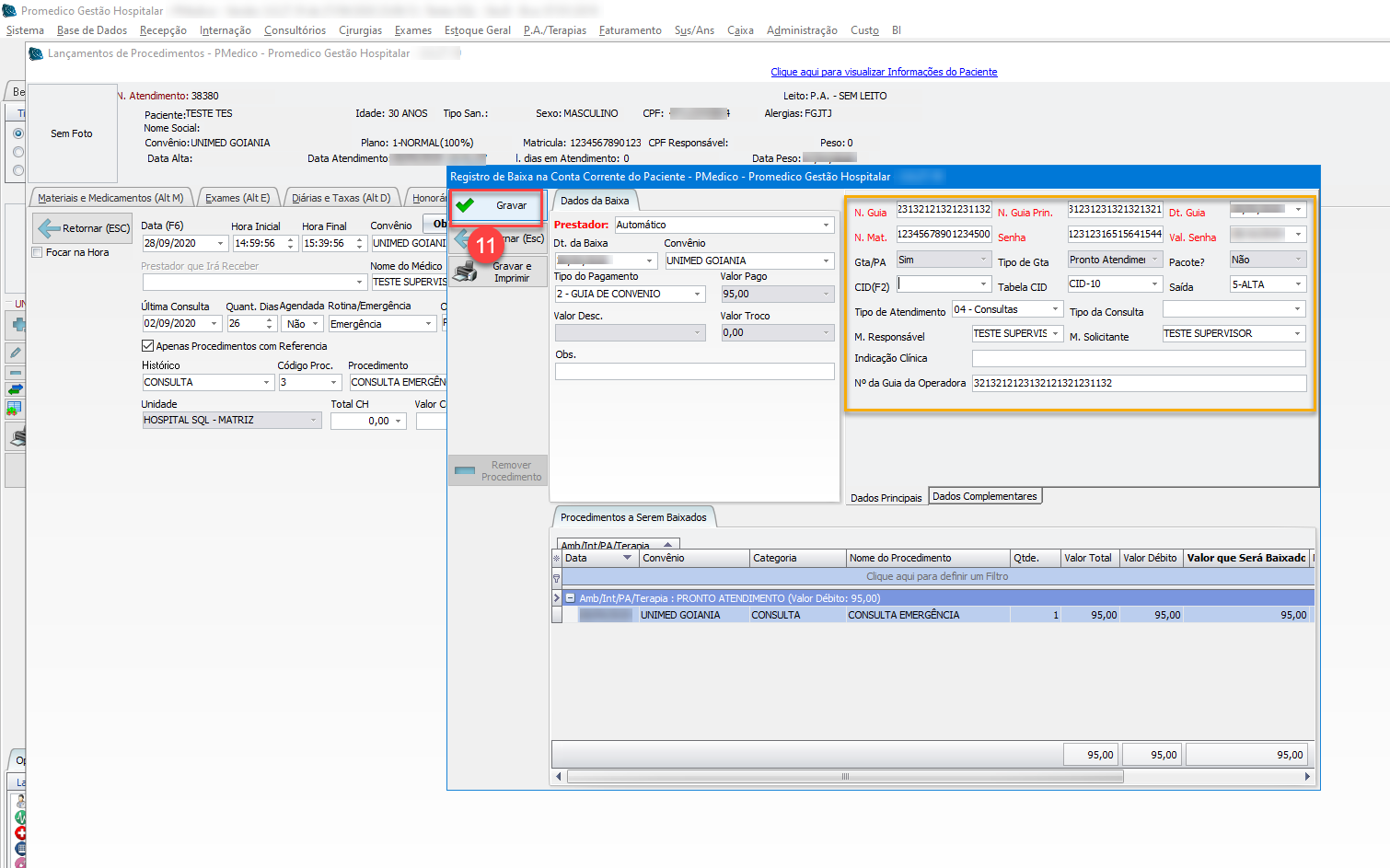Click the filter funnel icon in procedures grid
The height and width of the screenshot is (868, 1390).
point(556,577)
